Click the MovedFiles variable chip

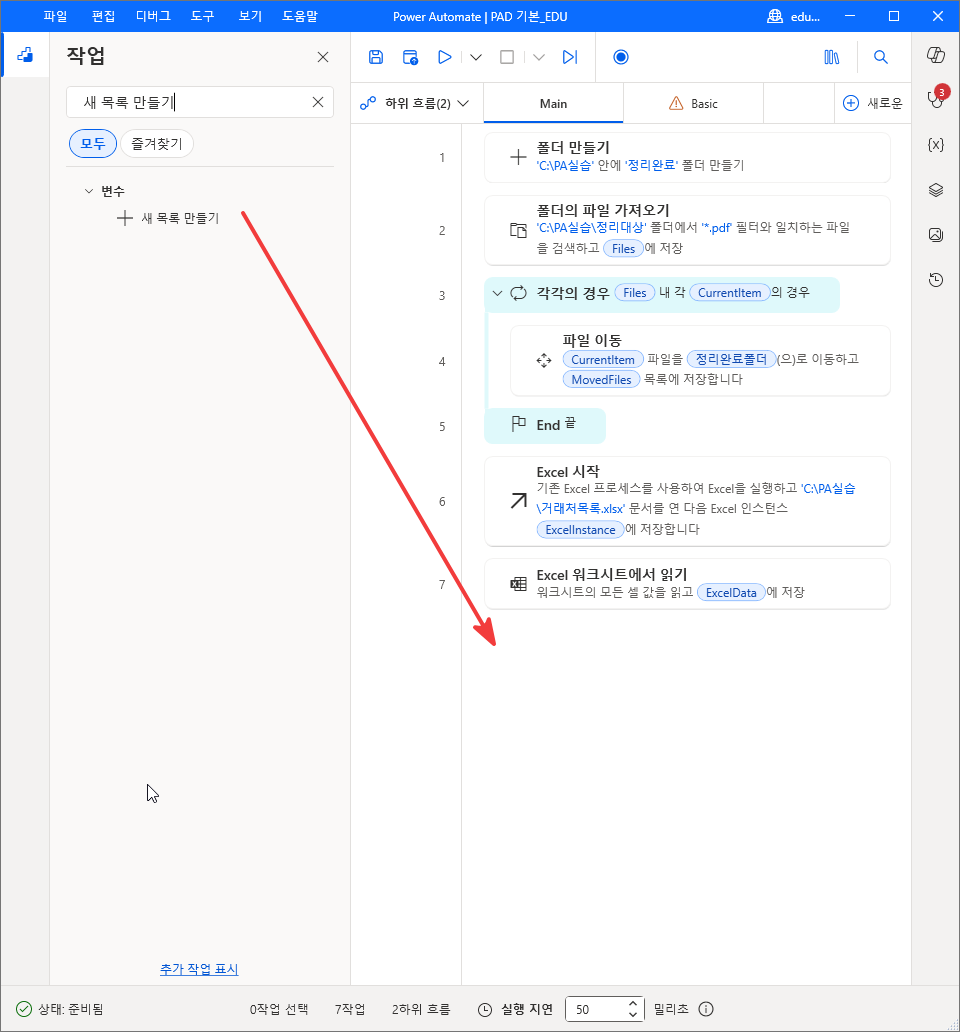(601, 379)
